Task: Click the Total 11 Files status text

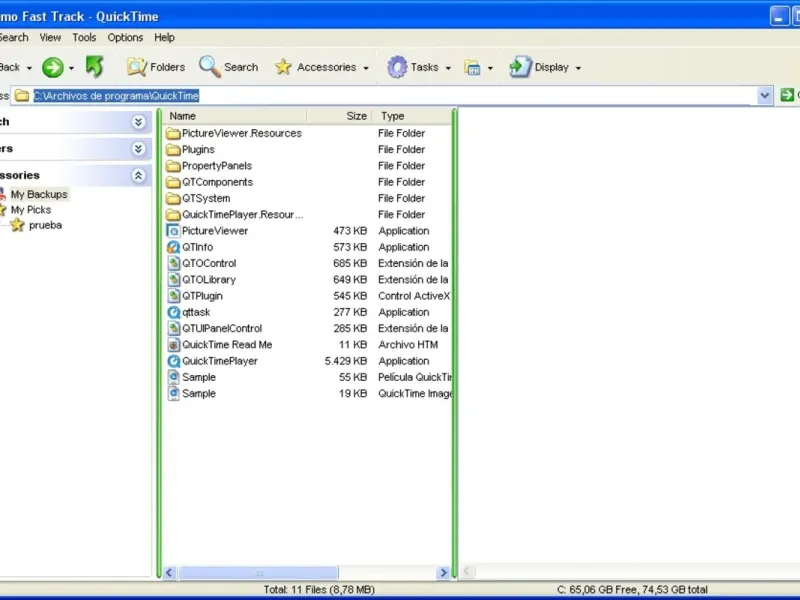Action: (x=319, y=590)
